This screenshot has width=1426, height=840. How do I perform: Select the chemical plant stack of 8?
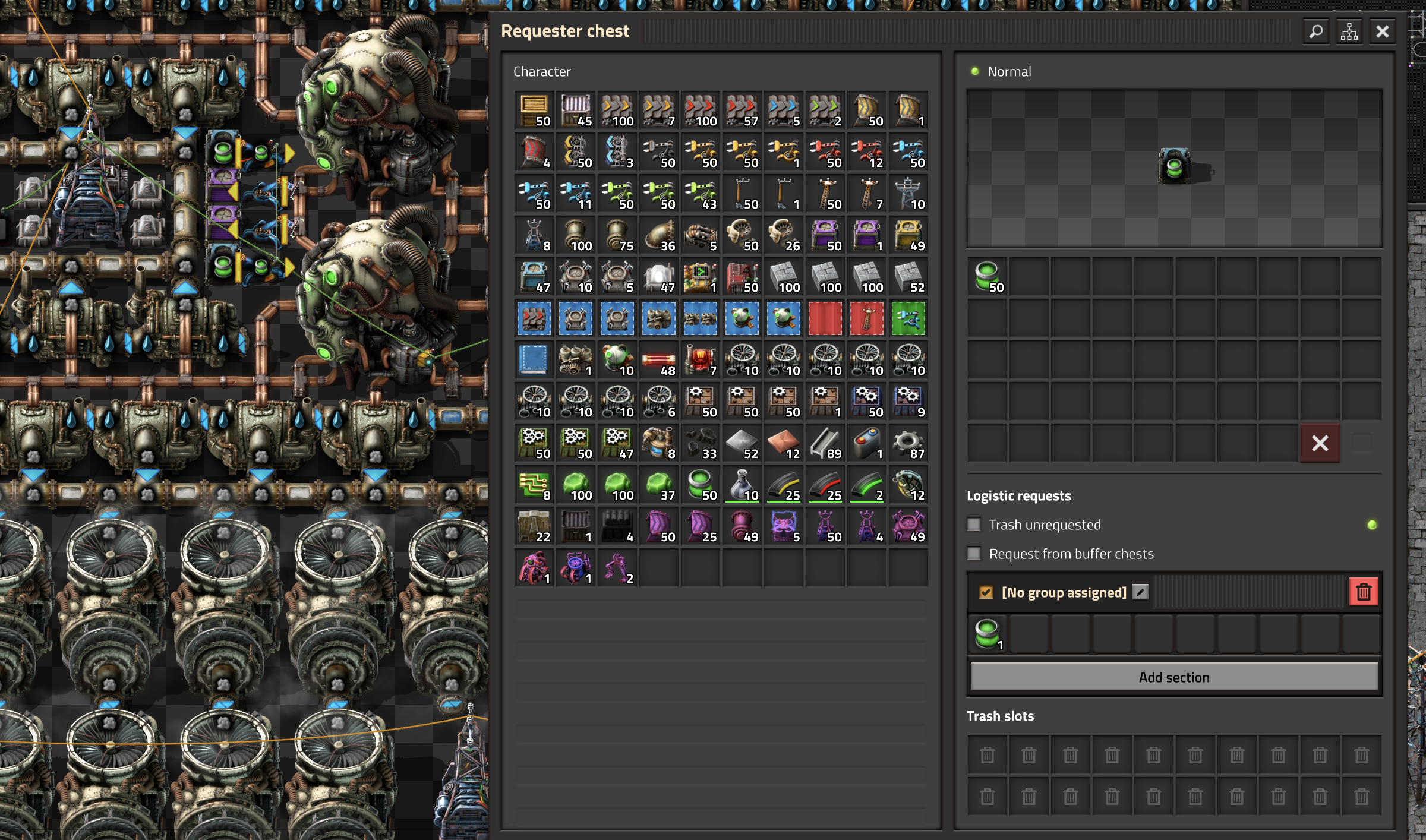[659, 443]
